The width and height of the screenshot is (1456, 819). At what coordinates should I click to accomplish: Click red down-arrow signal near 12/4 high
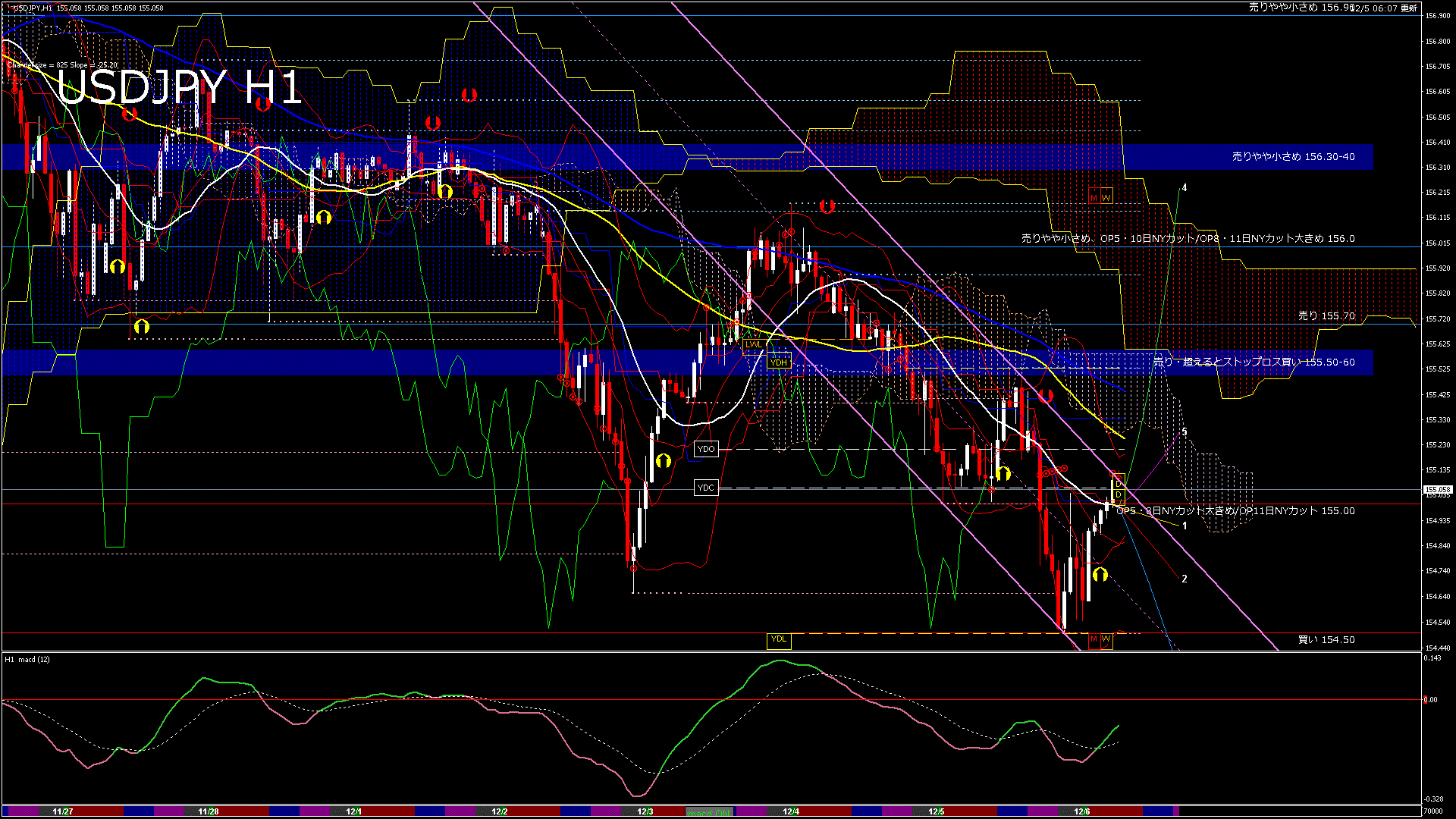click(x=827, y=206)
